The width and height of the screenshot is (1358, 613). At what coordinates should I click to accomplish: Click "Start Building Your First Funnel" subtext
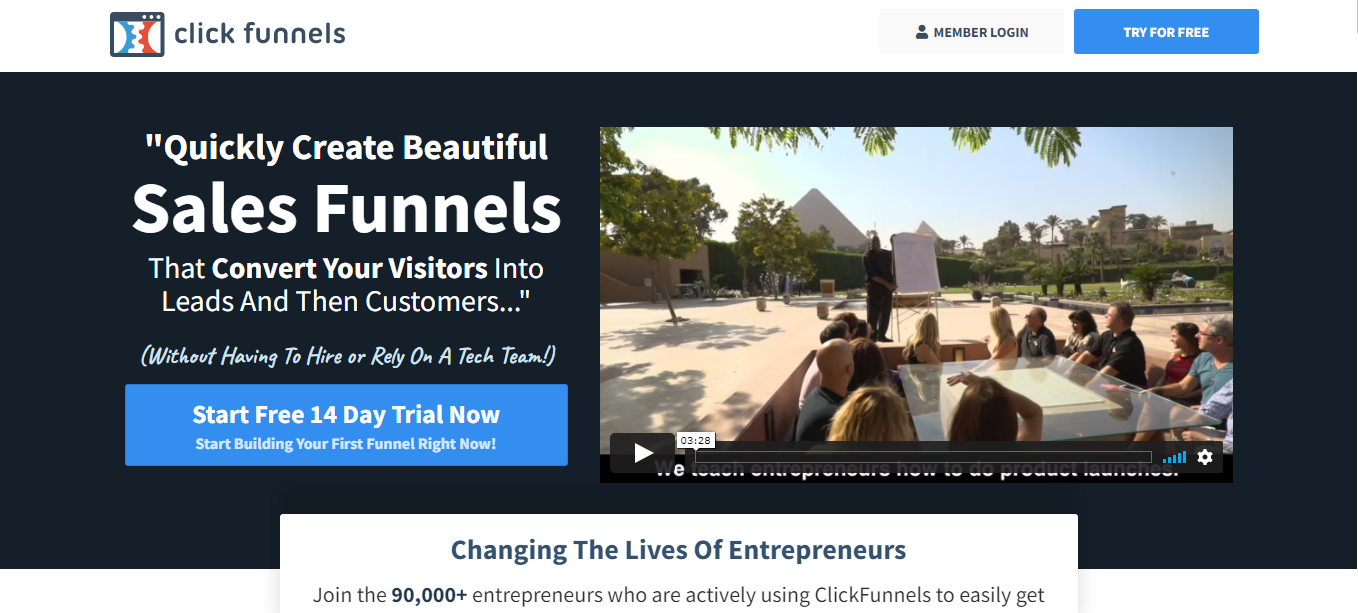pos(346,444)
